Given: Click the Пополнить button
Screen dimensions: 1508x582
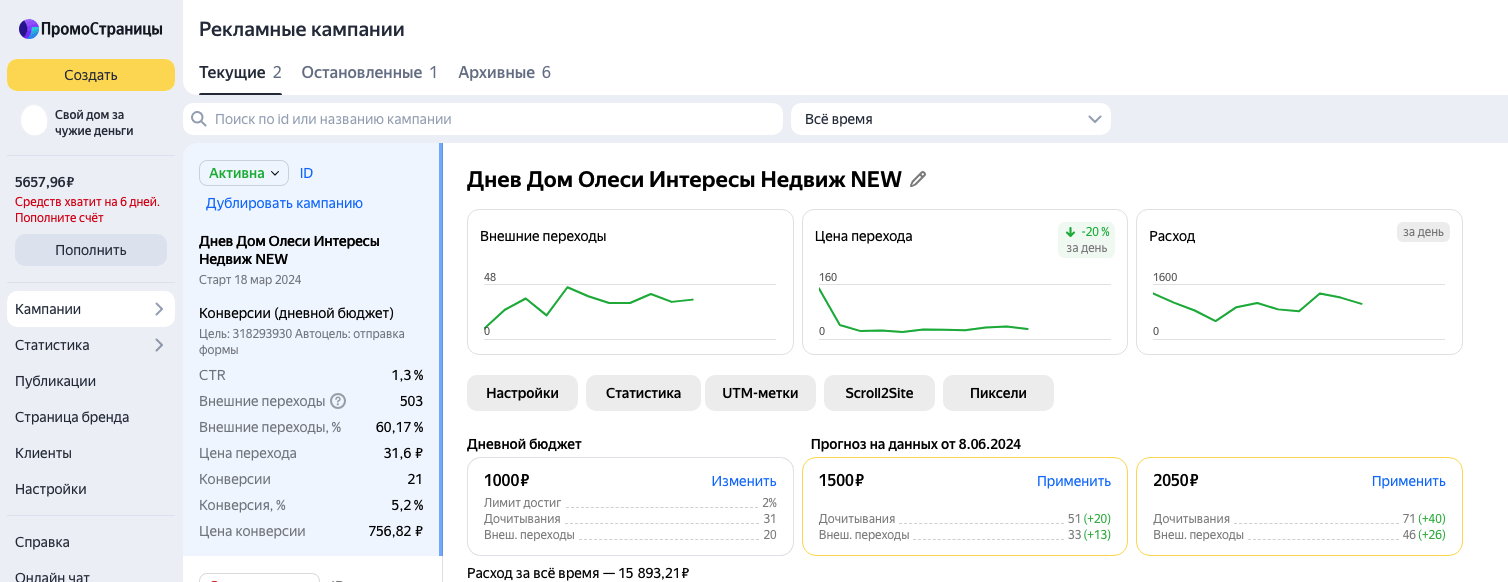Looking at the screenshot, I should [x=91, y=250].
